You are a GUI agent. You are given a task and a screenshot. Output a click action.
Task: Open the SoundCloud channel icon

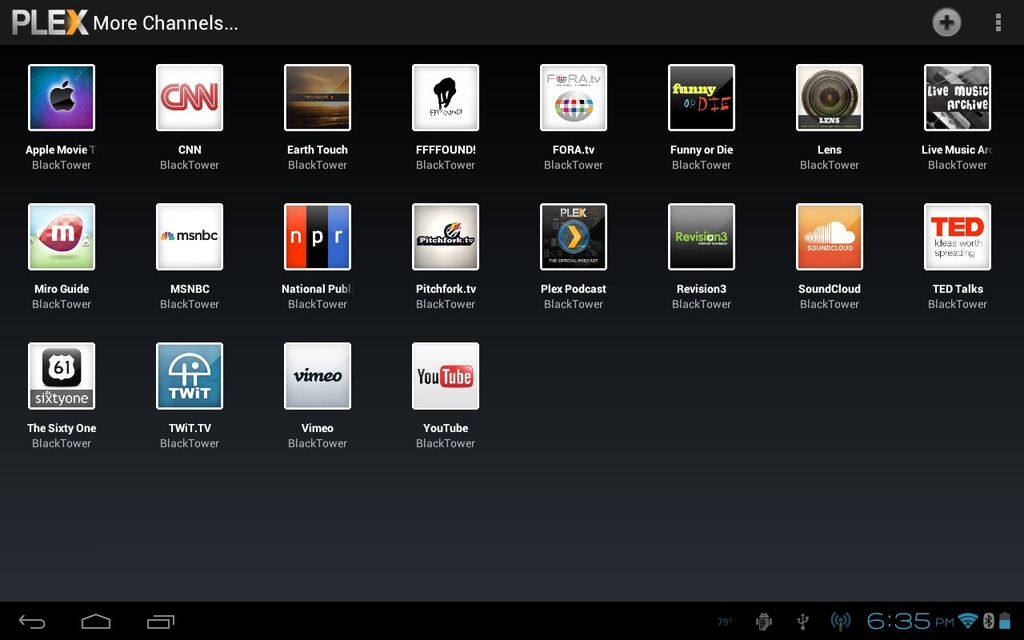[829, 236]
